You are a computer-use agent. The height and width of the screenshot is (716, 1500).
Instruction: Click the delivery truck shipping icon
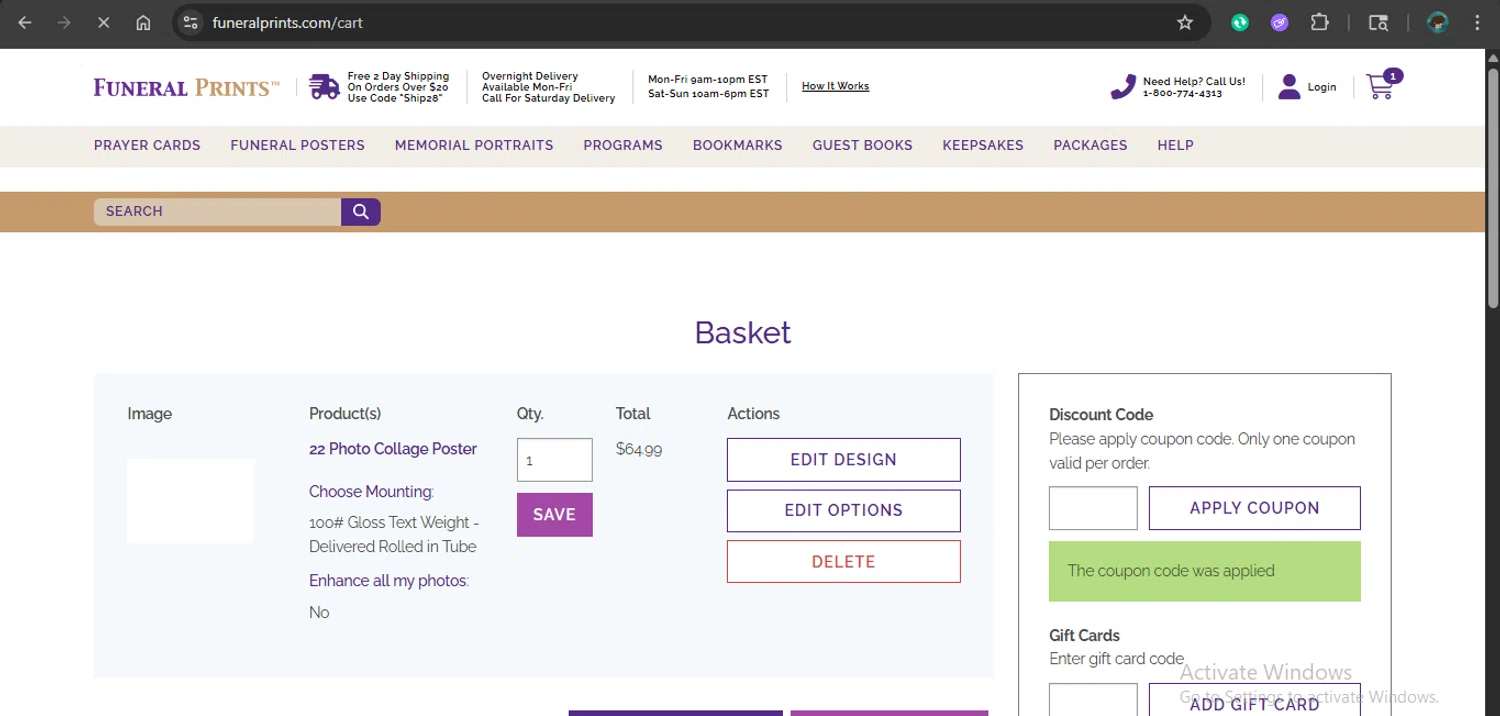tap(324, 87)
